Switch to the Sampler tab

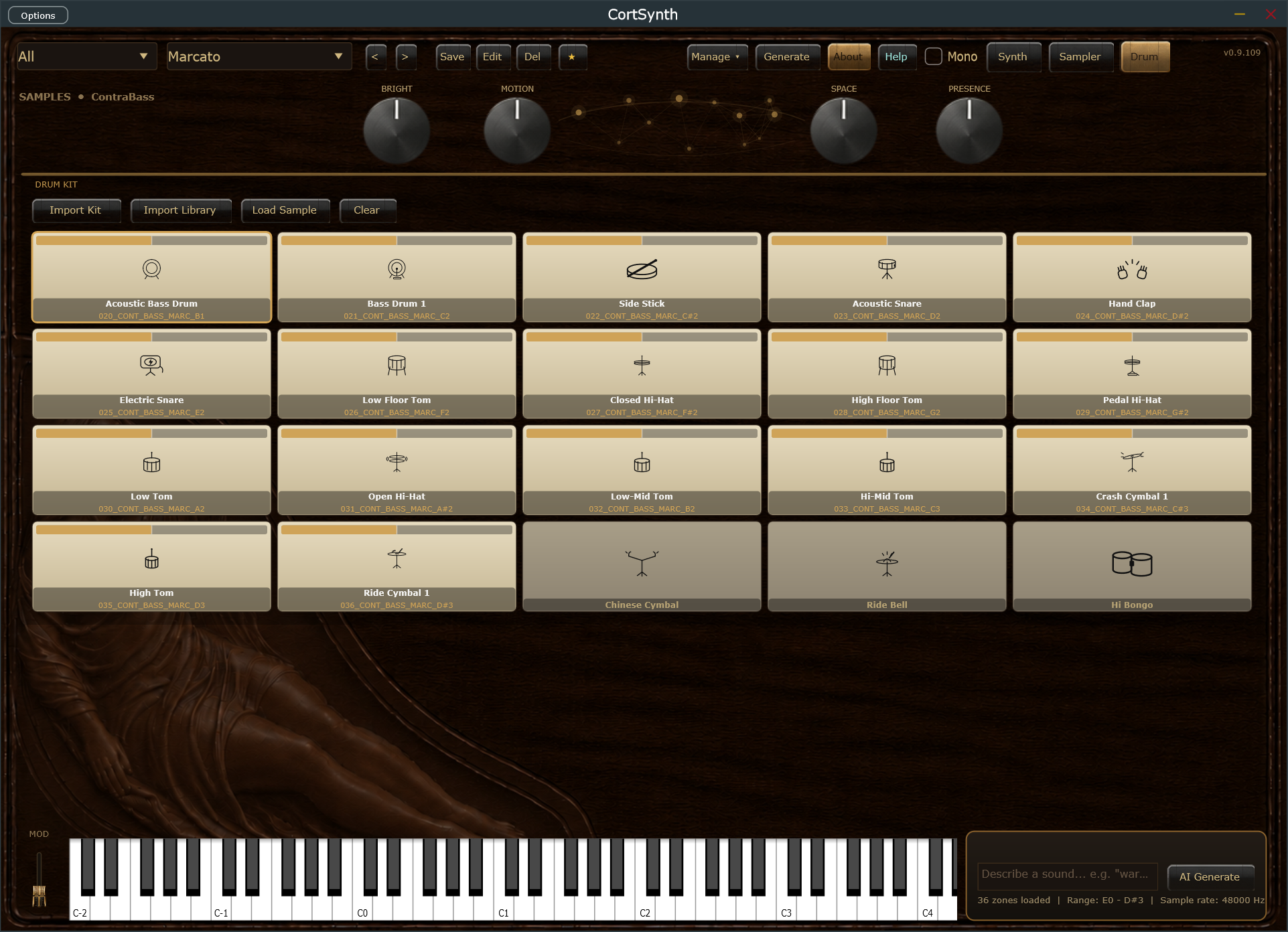[x=1080, y=57]
